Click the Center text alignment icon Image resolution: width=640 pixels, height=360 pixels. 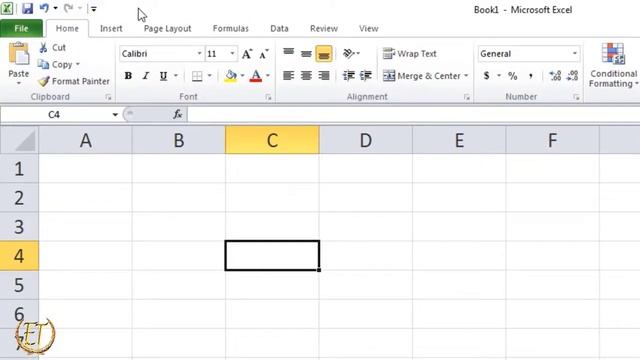[306, 76]
